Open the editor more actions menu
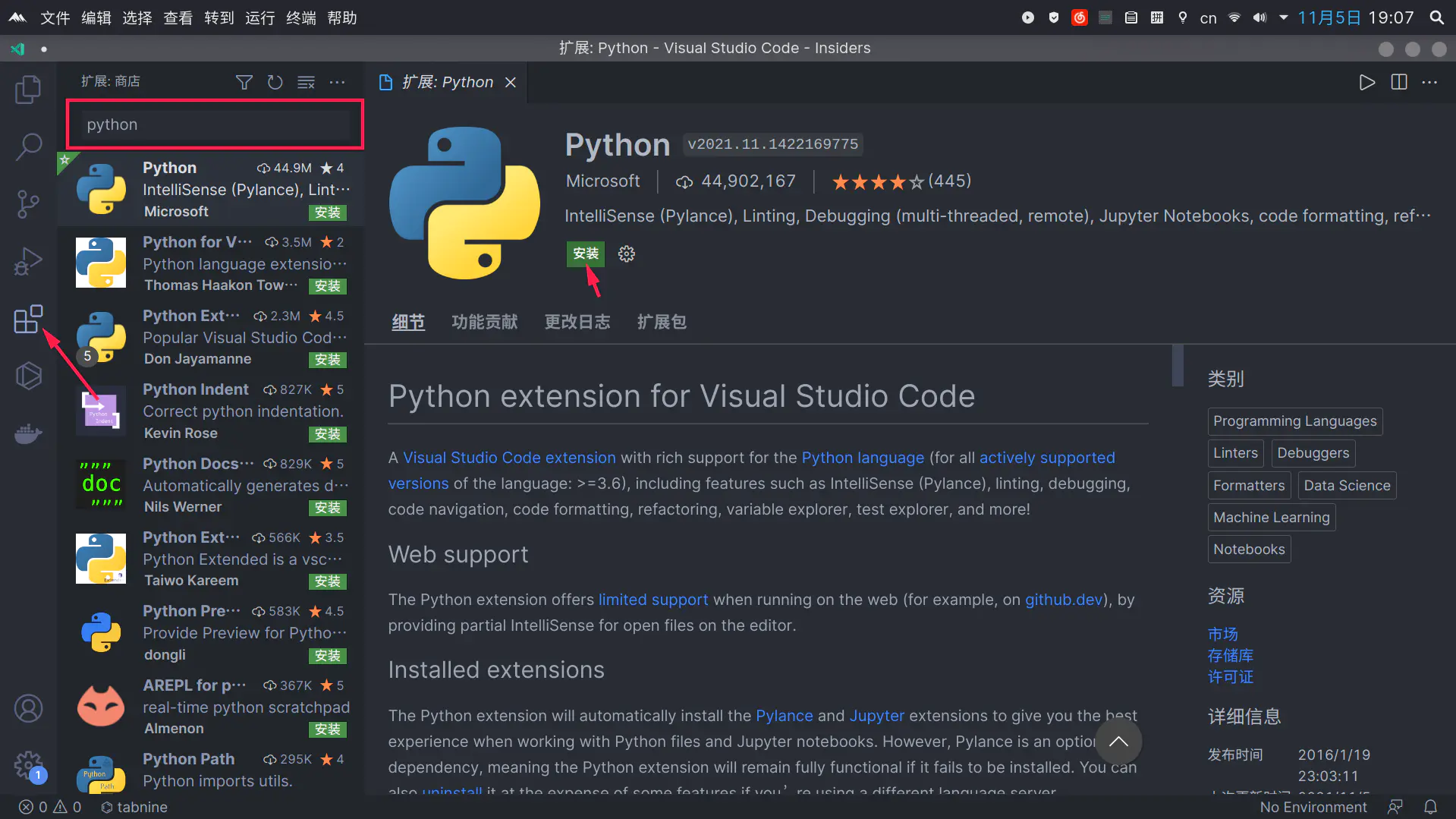Screen dimensions: 1456x819 [x=1429, y=82]
